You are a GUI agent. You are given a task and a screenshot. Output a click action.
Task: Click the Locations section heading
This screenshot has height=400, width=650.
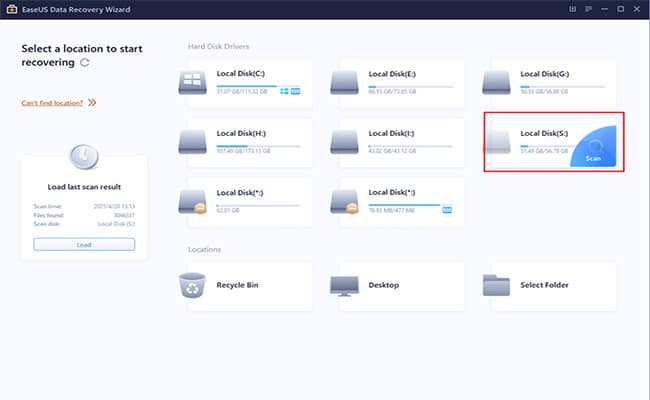[x=204, y=250]
